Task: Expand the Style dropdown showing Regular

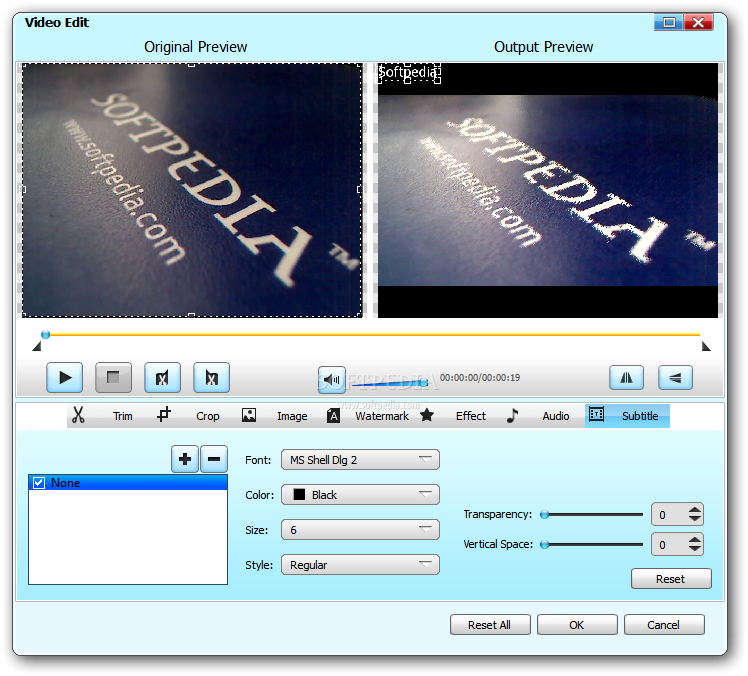Action: pyautogui.click(x=360, y=565)
